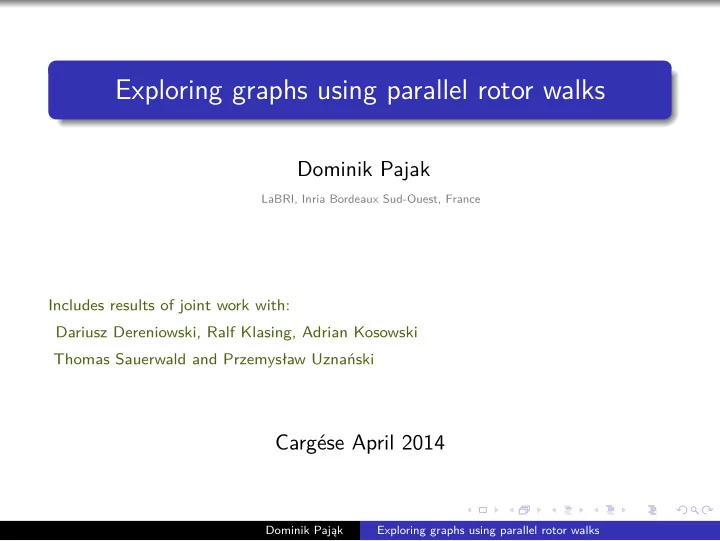Click the name Dariusz Dereniowski
The image size is (720, 541).
128,332
